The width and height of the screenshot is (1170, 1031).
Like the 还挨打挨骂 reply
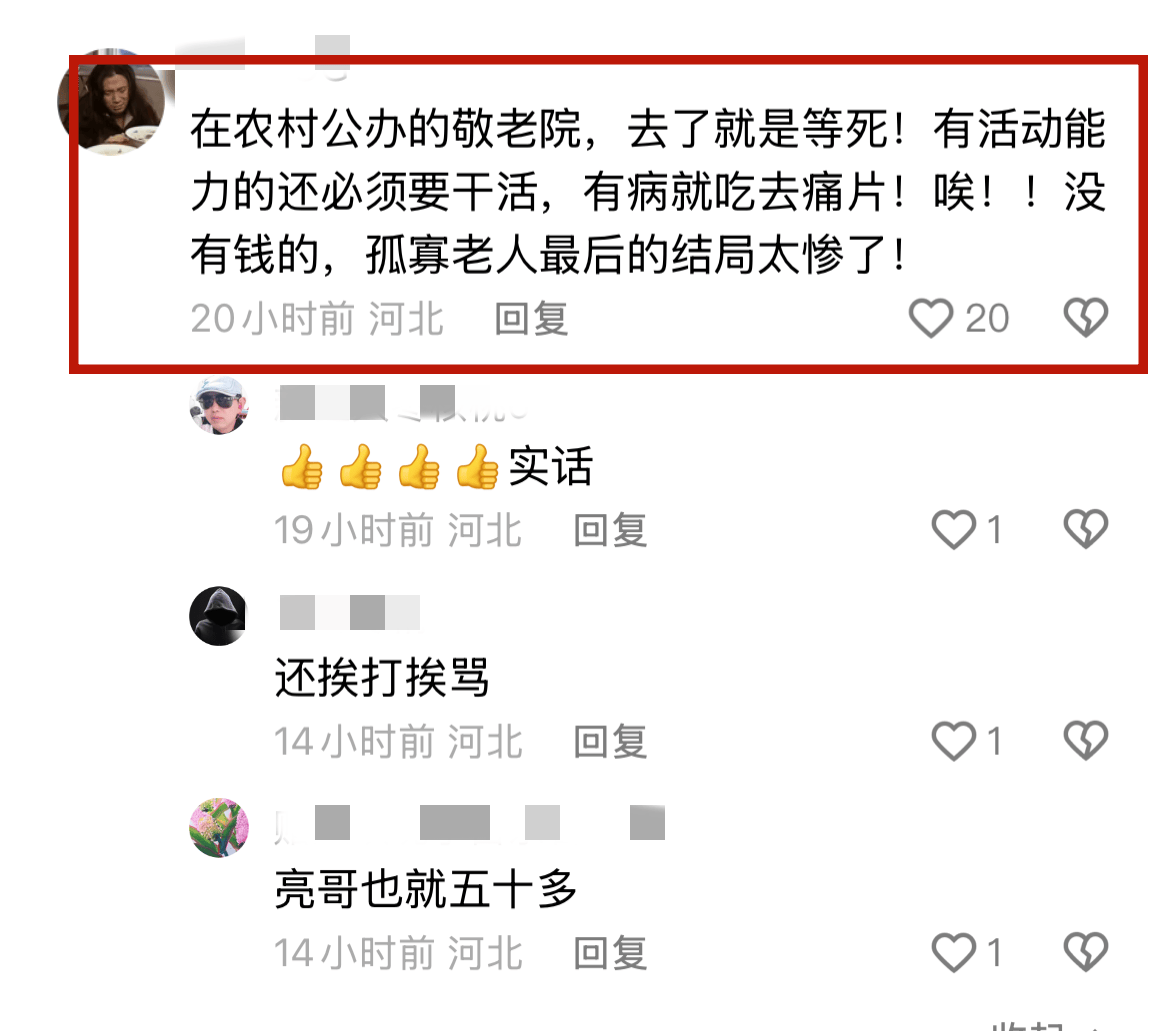pyautogui.click(x=954, y=741)
